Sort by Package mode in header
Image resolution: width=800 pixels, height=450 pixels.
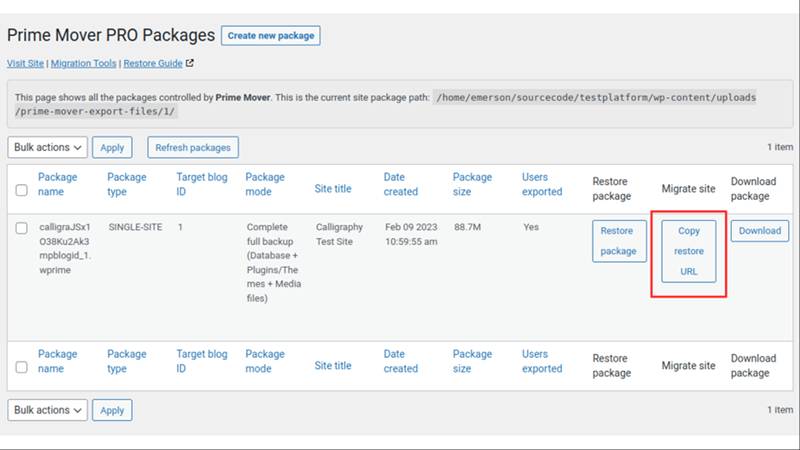click(x=265, y=184)
